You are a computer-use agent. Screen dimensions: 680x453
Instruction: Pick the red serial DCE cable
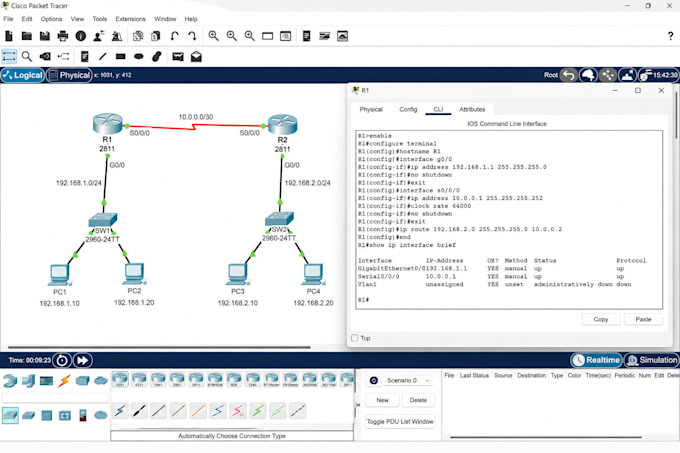(x=238, y=411)
